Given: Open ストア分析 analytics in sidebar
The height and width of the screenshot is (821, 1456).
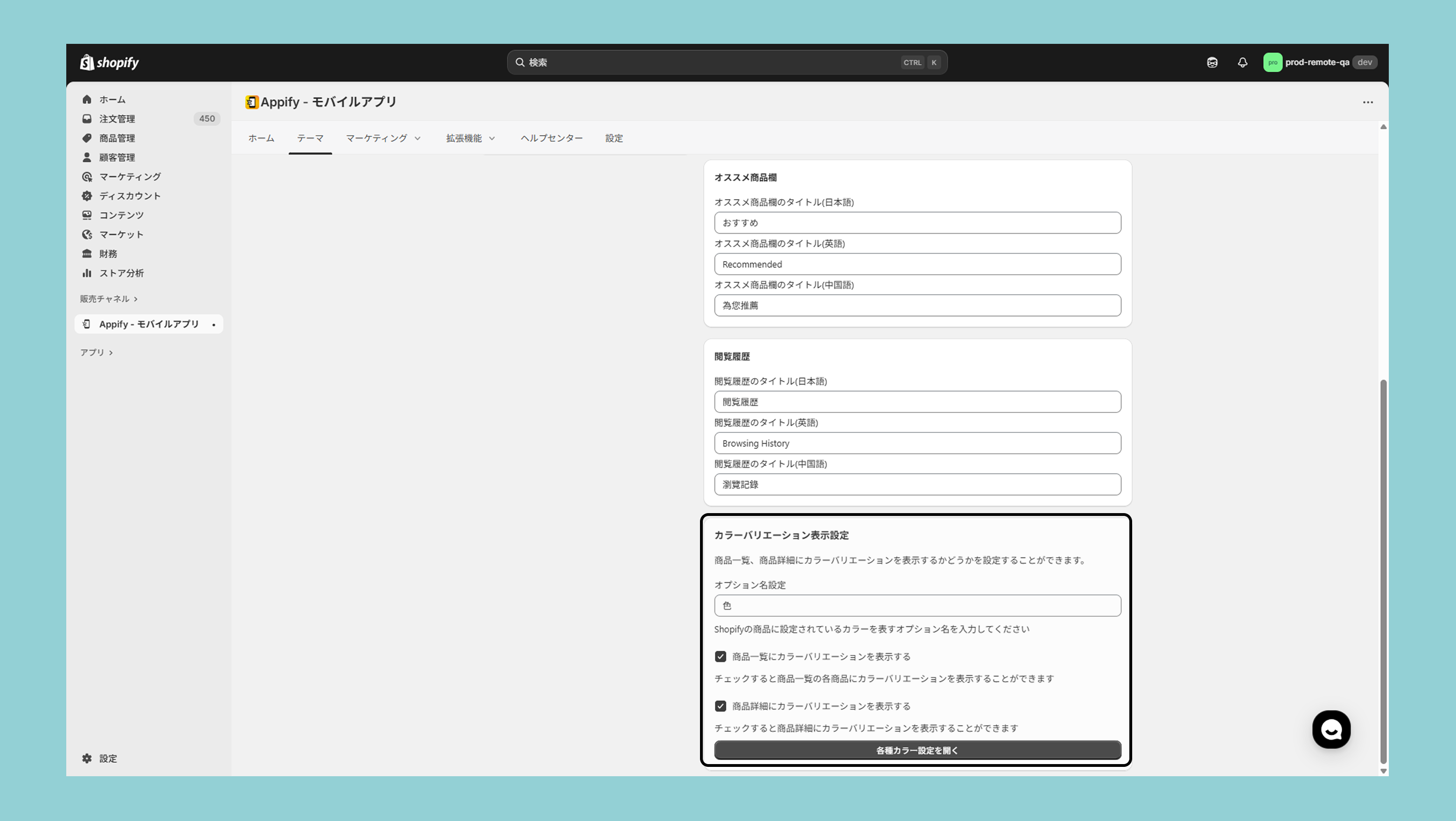Looking at the screenshot, I should click(121, 273).
